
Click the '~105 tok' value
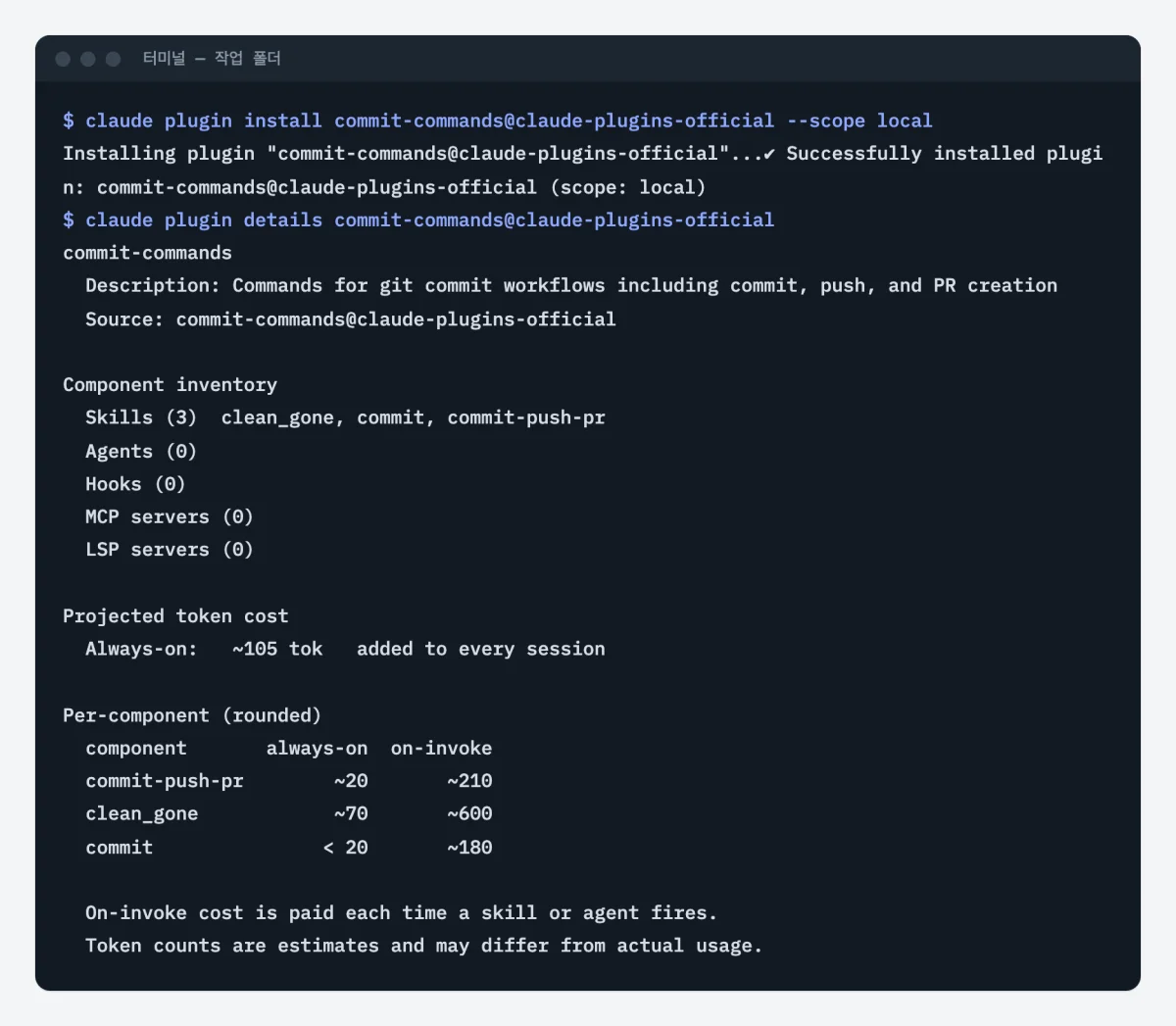[277, 650]
